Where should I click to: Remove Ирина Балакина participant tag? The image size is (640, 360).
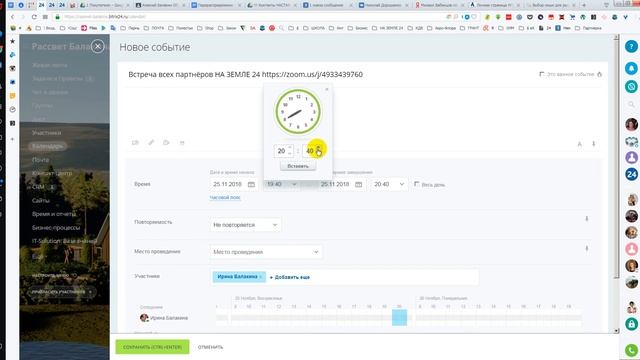tap(260, 277)
